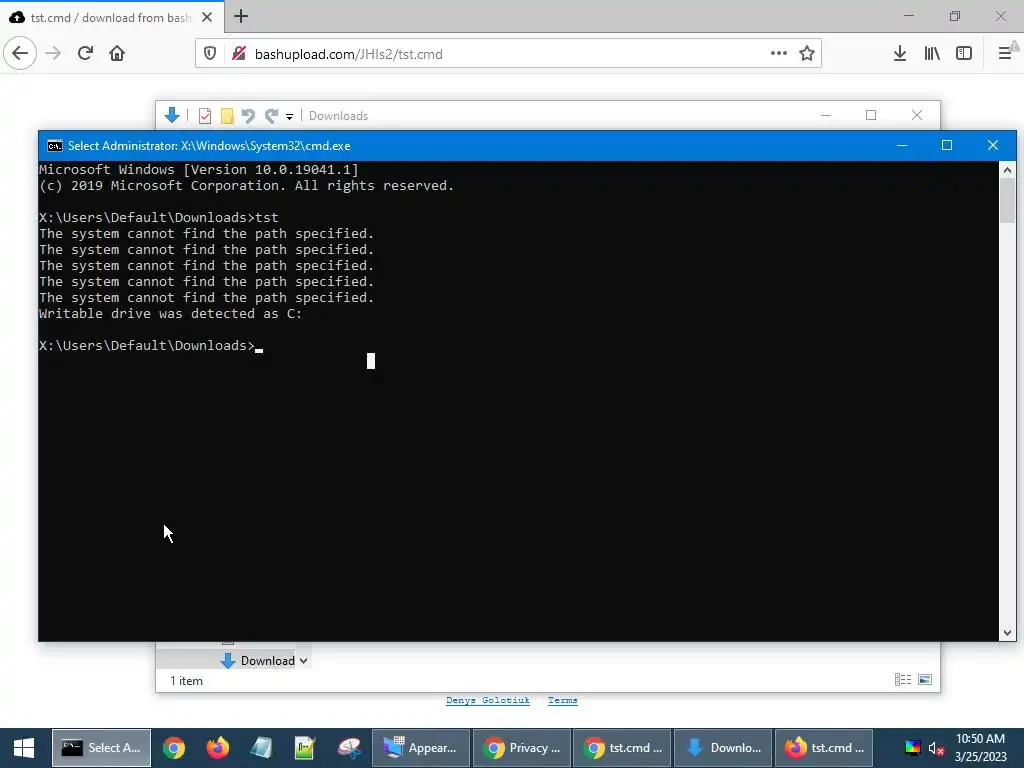Close the tst.cmd browser tab
This screenshot has width=1024, height=768.
[207, 17]
